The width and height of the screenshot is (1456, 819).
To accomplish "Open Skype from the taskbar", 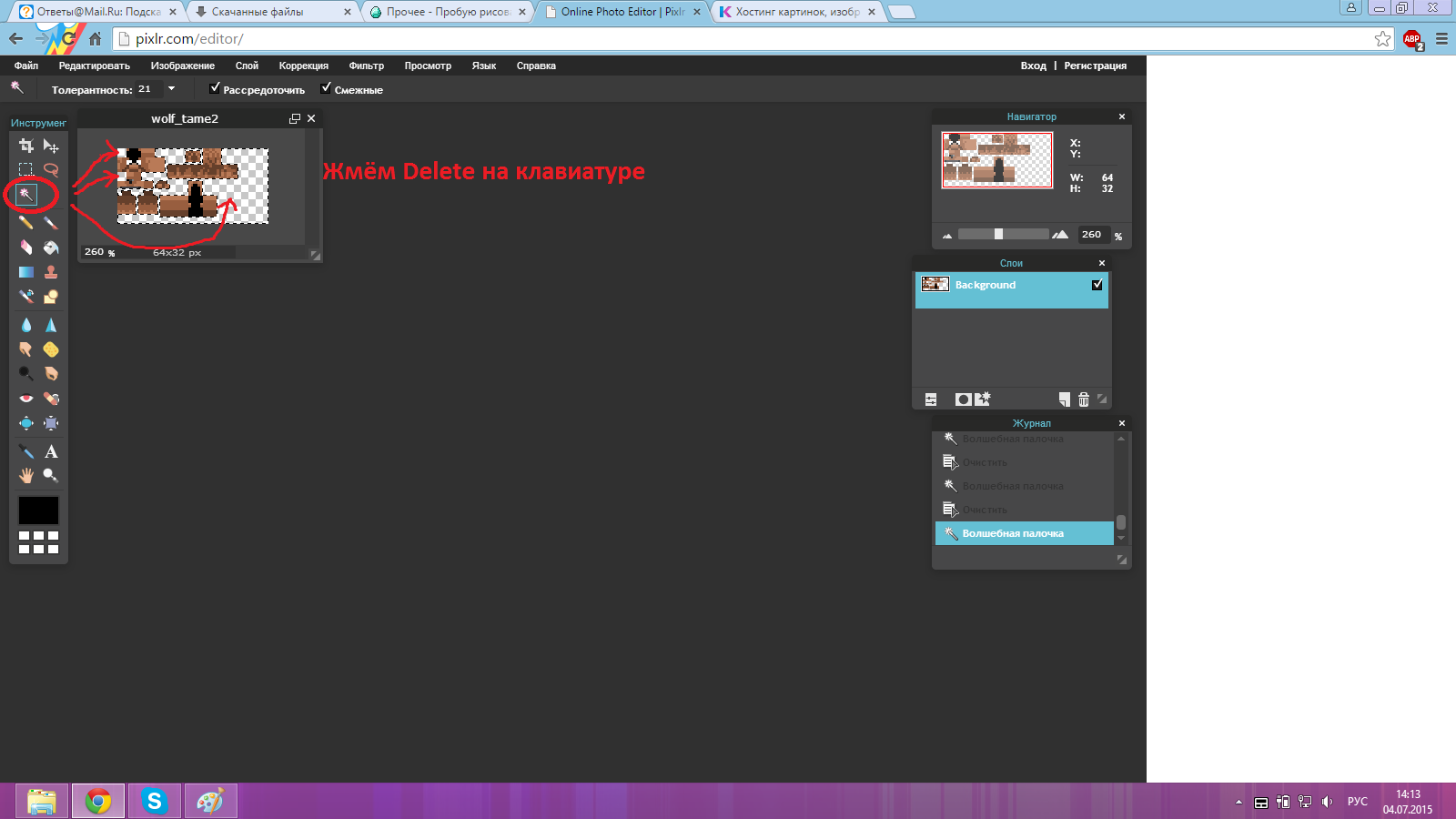I will click(154, 801).
